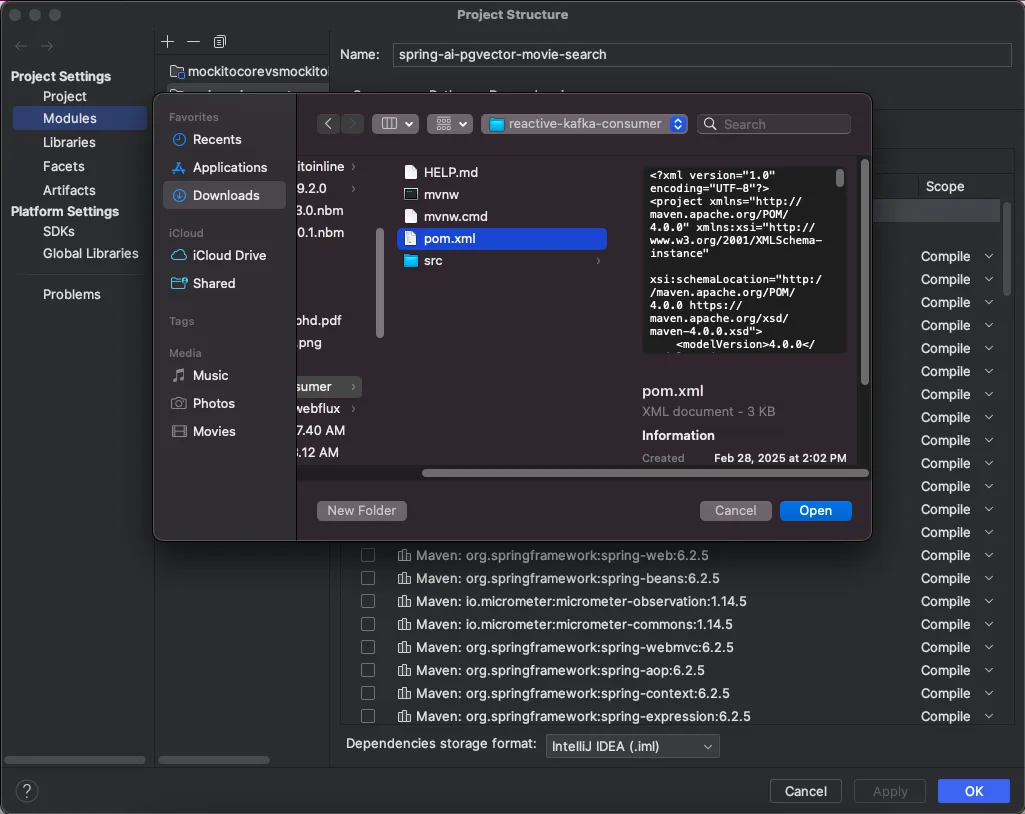1025x814 pixels.
Task: Select Project under Project Settings
Action: (65, 96)
